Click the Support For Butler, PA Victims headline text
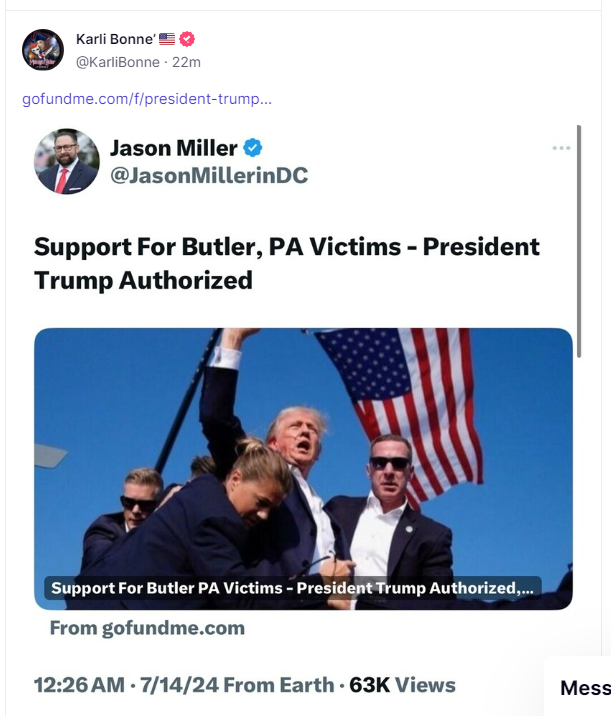This screenshot has width=611, height=716. coord(287,263)
